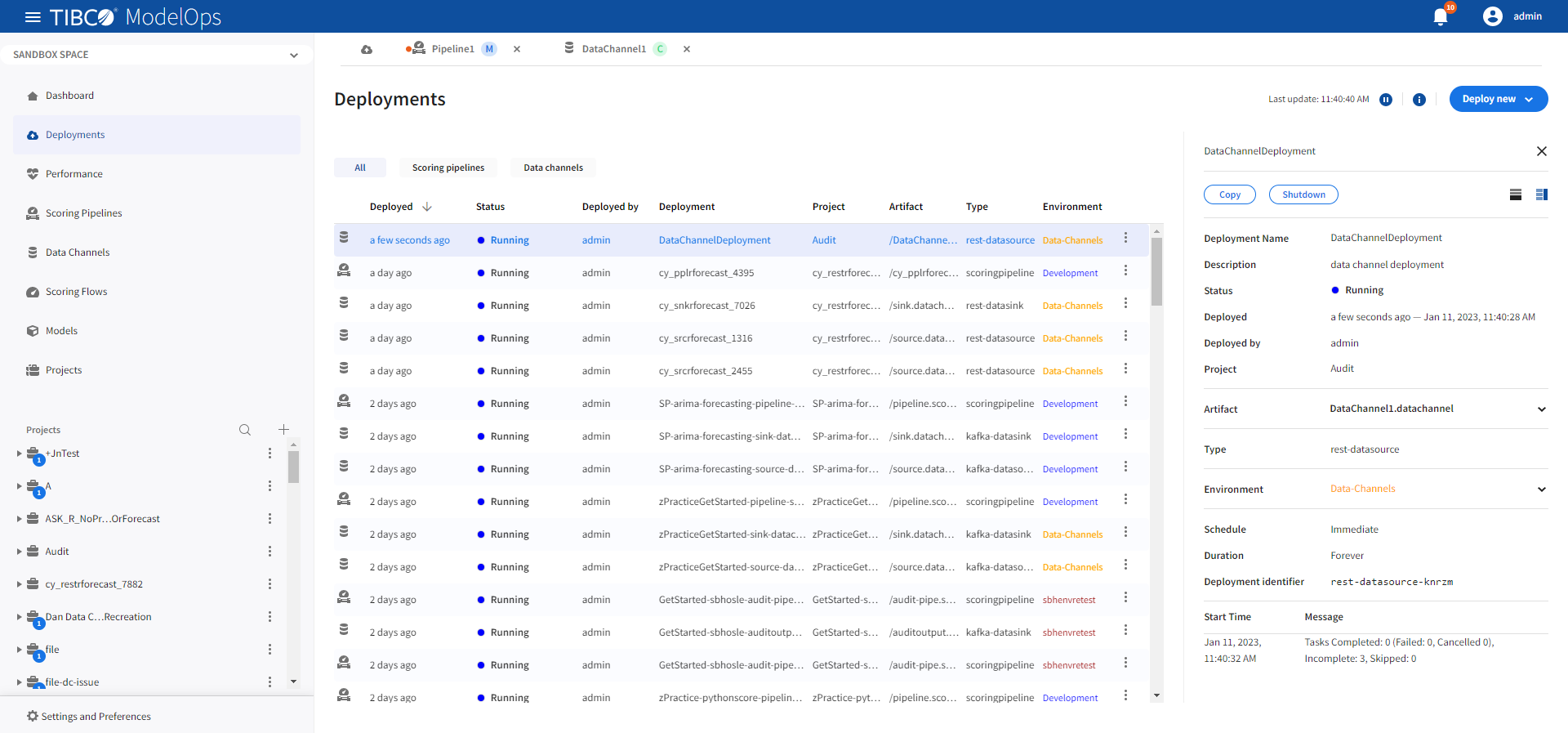Pause auto-refresh of last update
Screen dimensions: 1568x733
pyautogui.click(x=1386, y=100)
